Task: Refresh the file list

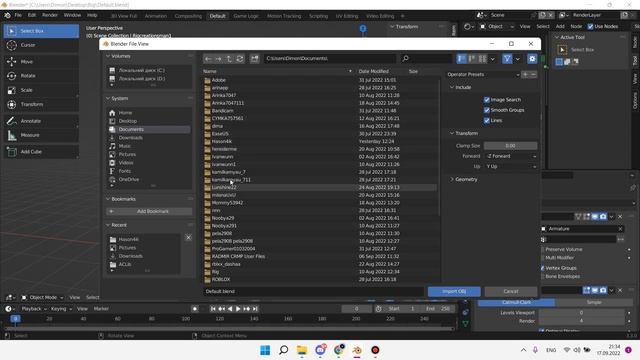Action: (x=240, y=59)
